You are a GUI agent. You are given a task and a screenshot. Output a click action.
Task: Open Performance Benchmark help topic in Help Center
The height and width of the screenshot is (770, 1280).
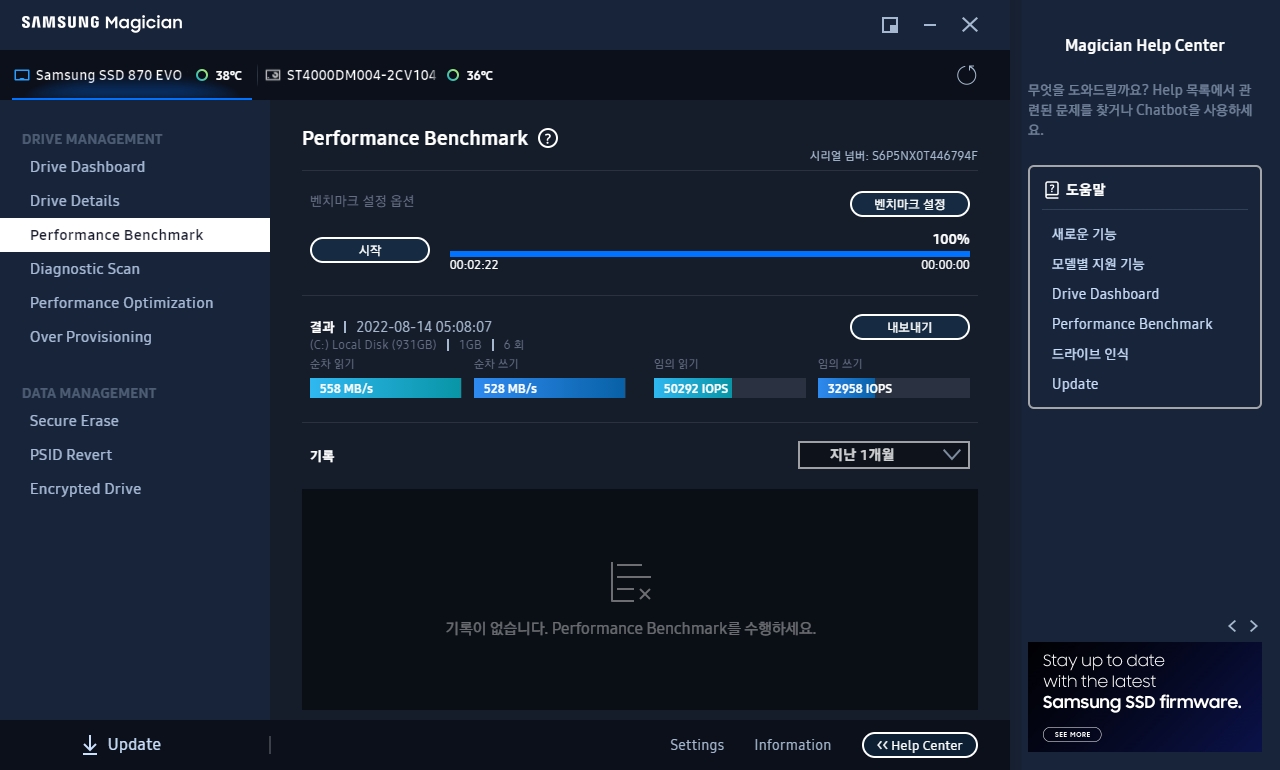[x=1132, y=324]
